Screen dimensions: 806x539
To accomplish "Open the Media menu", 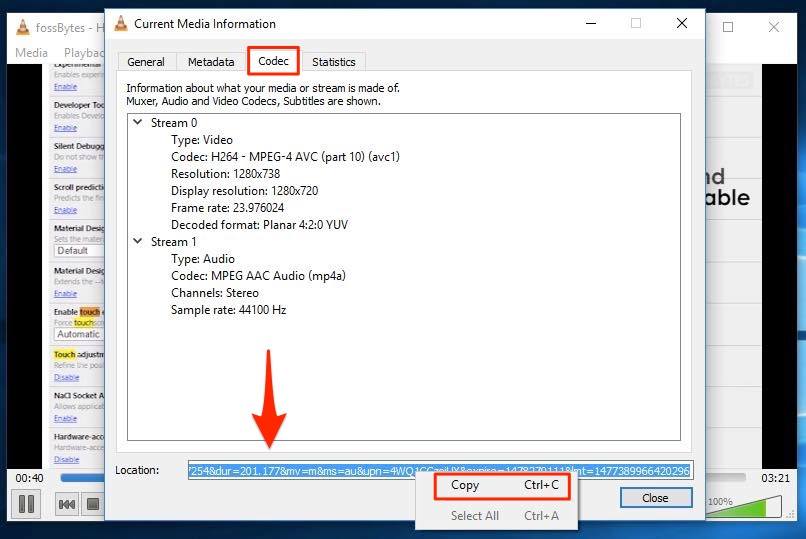I will [x=32, y=52].
